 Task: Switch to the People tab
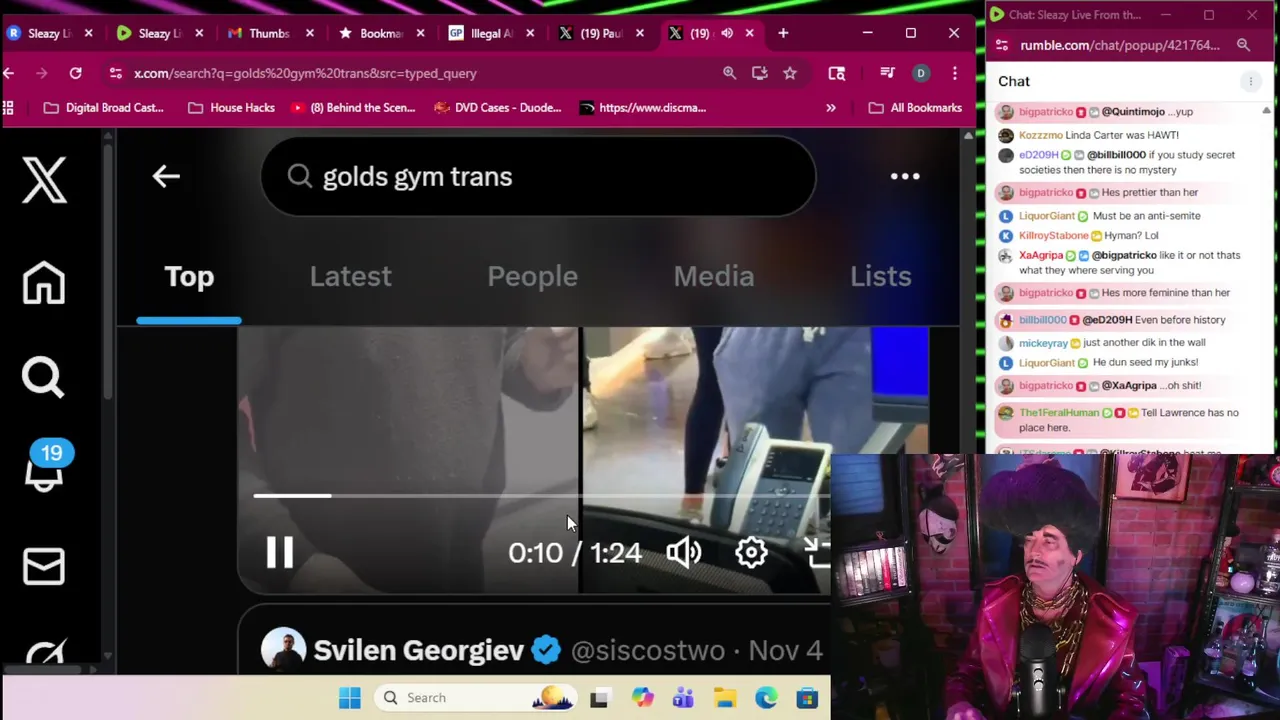tap(532, 276)
